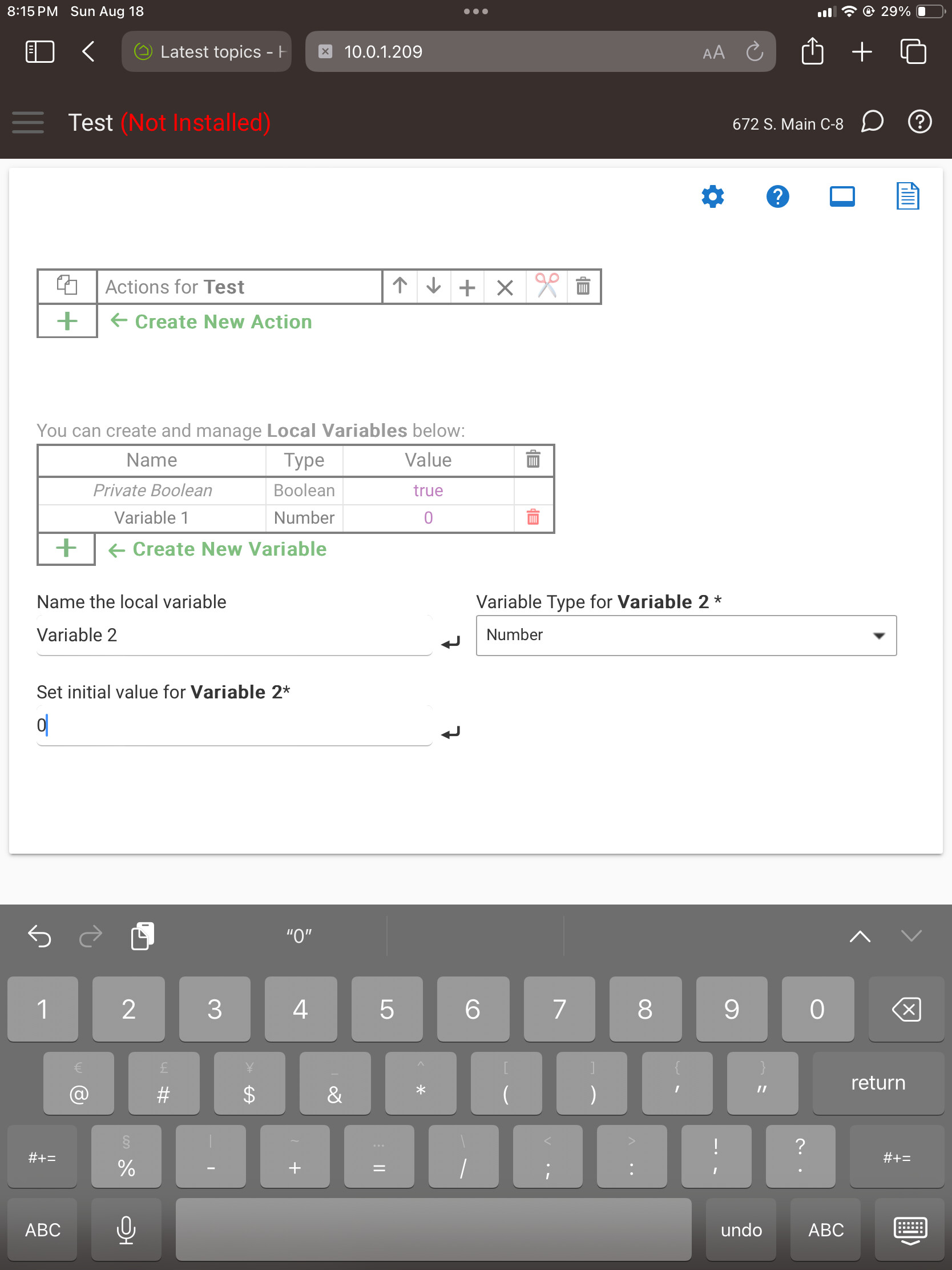Click the blue settings gear icon

click(712, 196)
